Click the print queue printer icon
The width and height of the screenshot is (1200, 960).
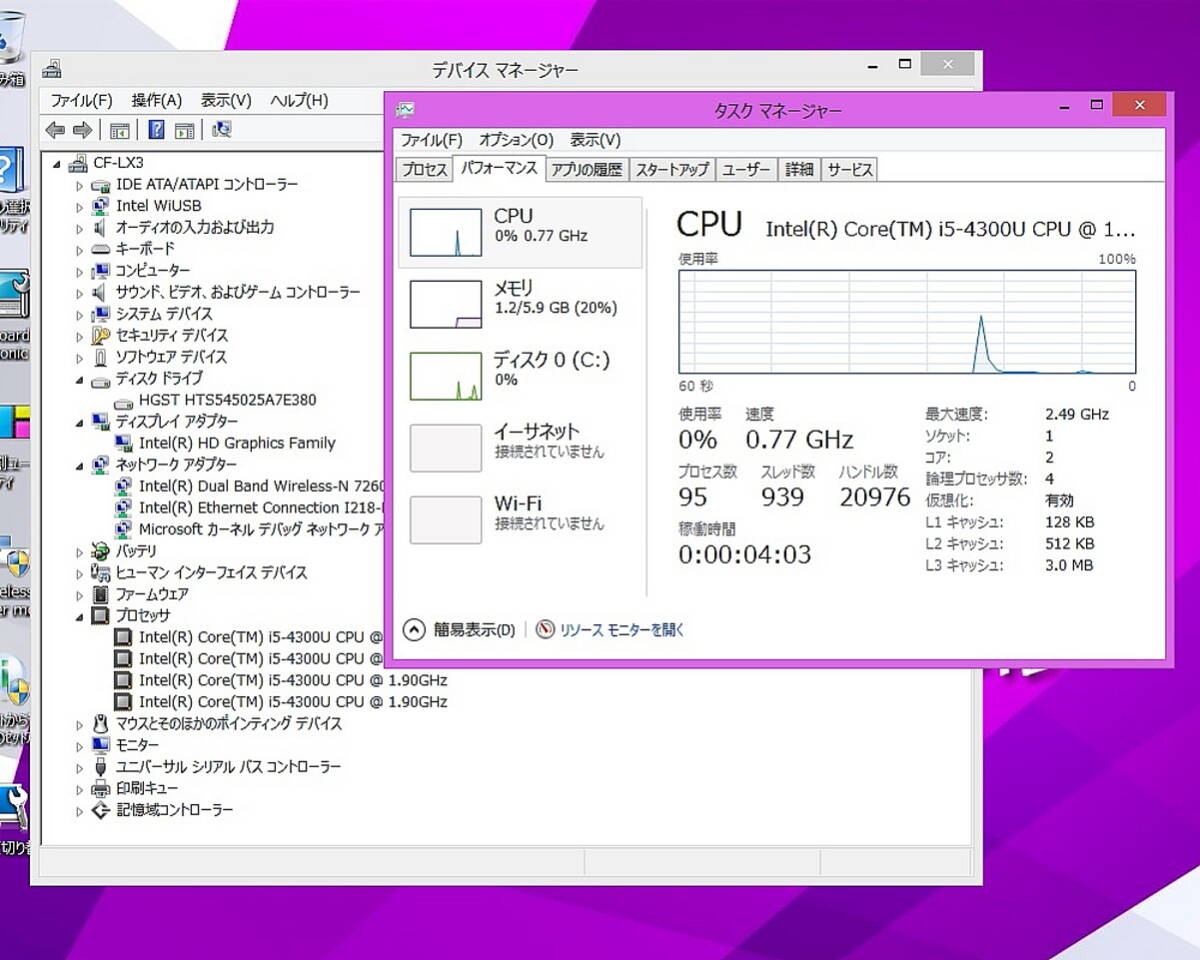(100, 788)
